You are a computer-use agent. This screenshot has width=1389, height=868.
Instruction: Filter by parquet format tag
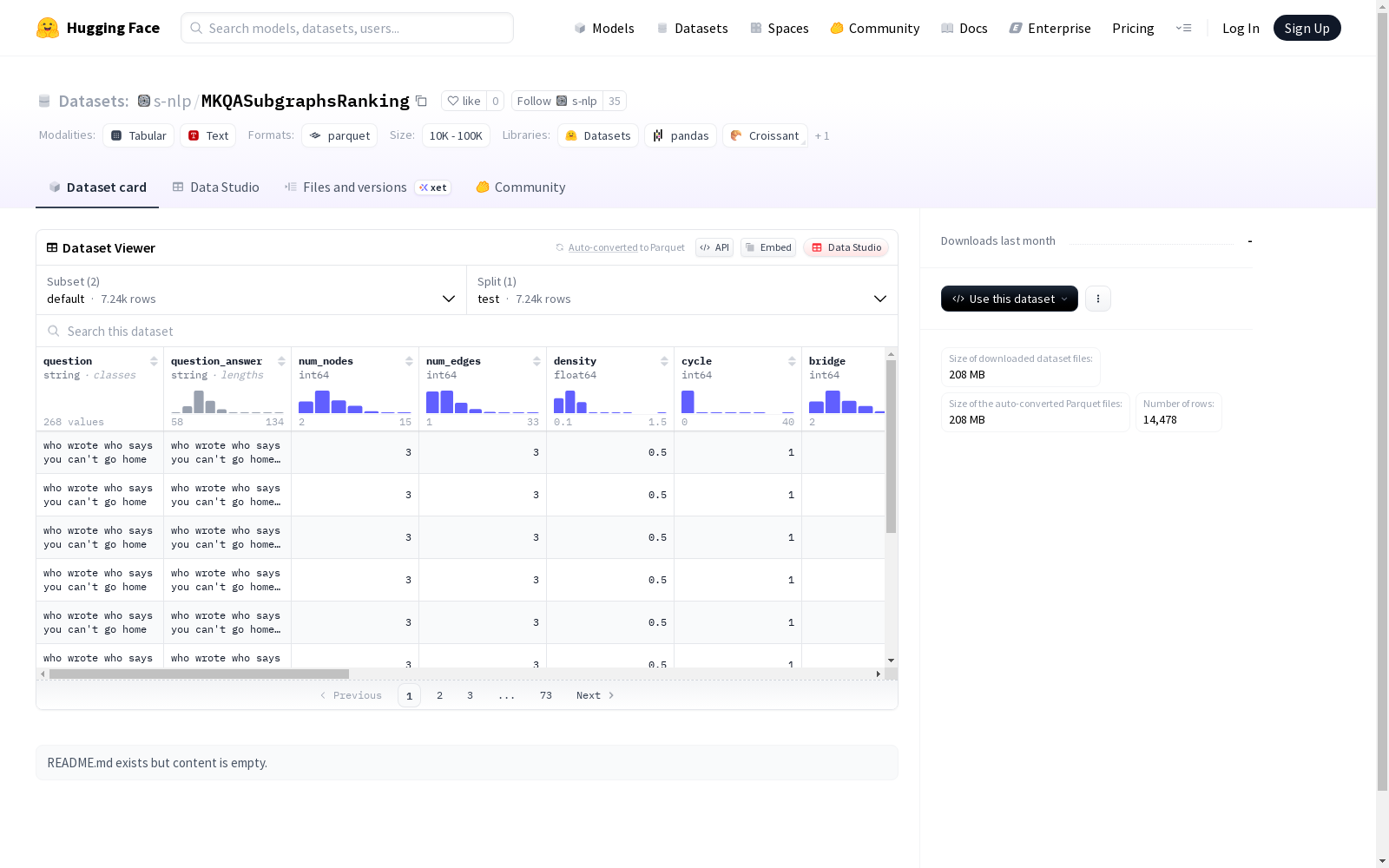tap(339, 135)
